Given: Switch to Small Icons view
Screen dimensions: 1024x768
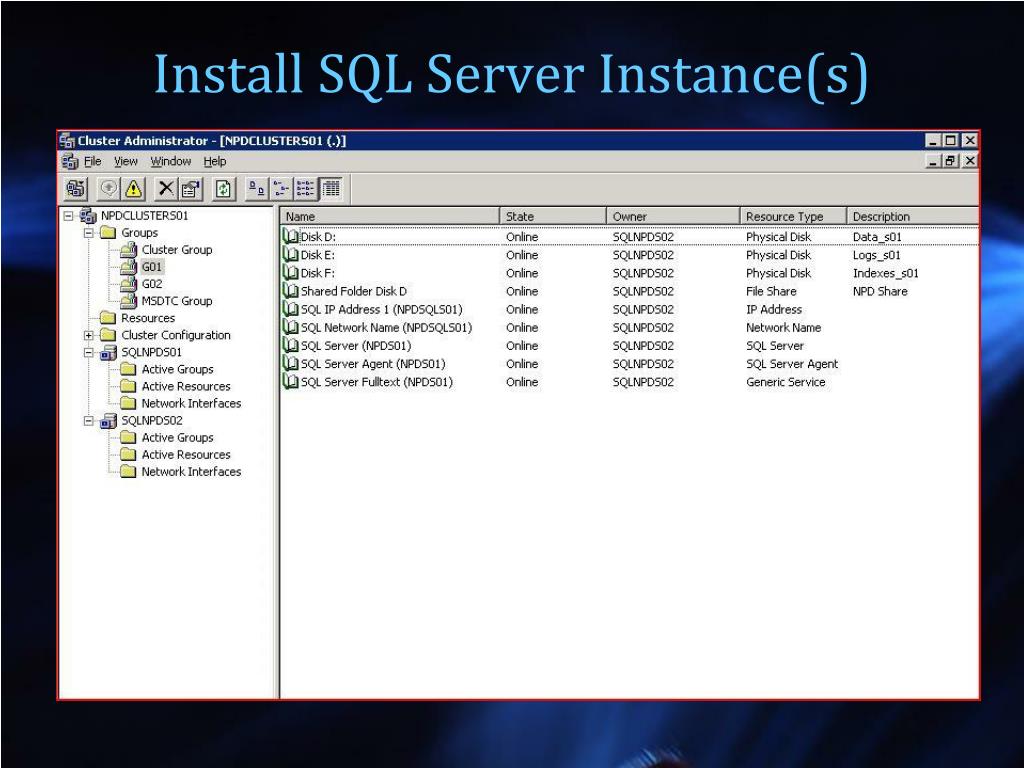Looking at the screenshot, I should click(280, 189).
